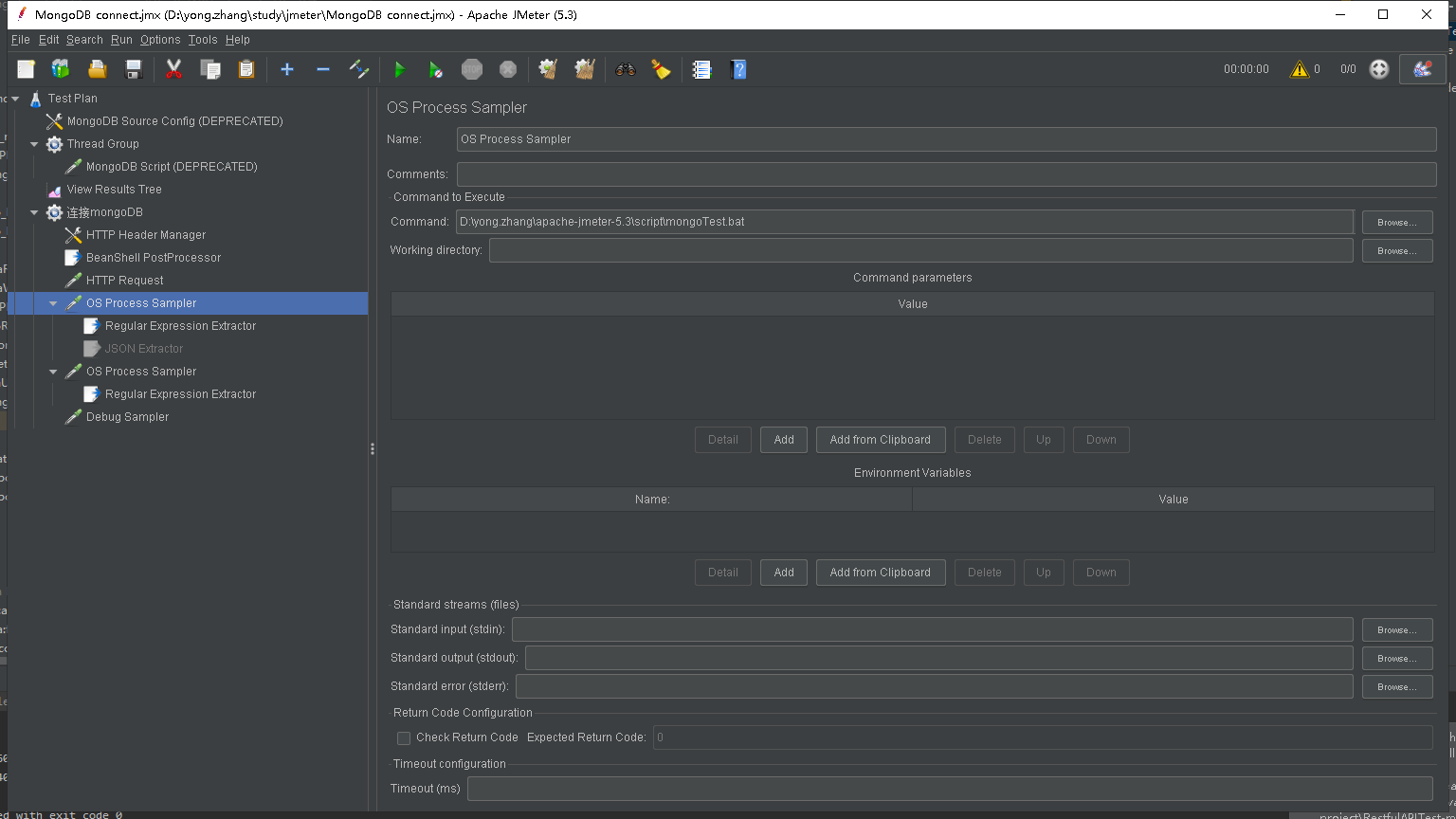
Task: Click the Reset Search icon
Action: [662, 69]
